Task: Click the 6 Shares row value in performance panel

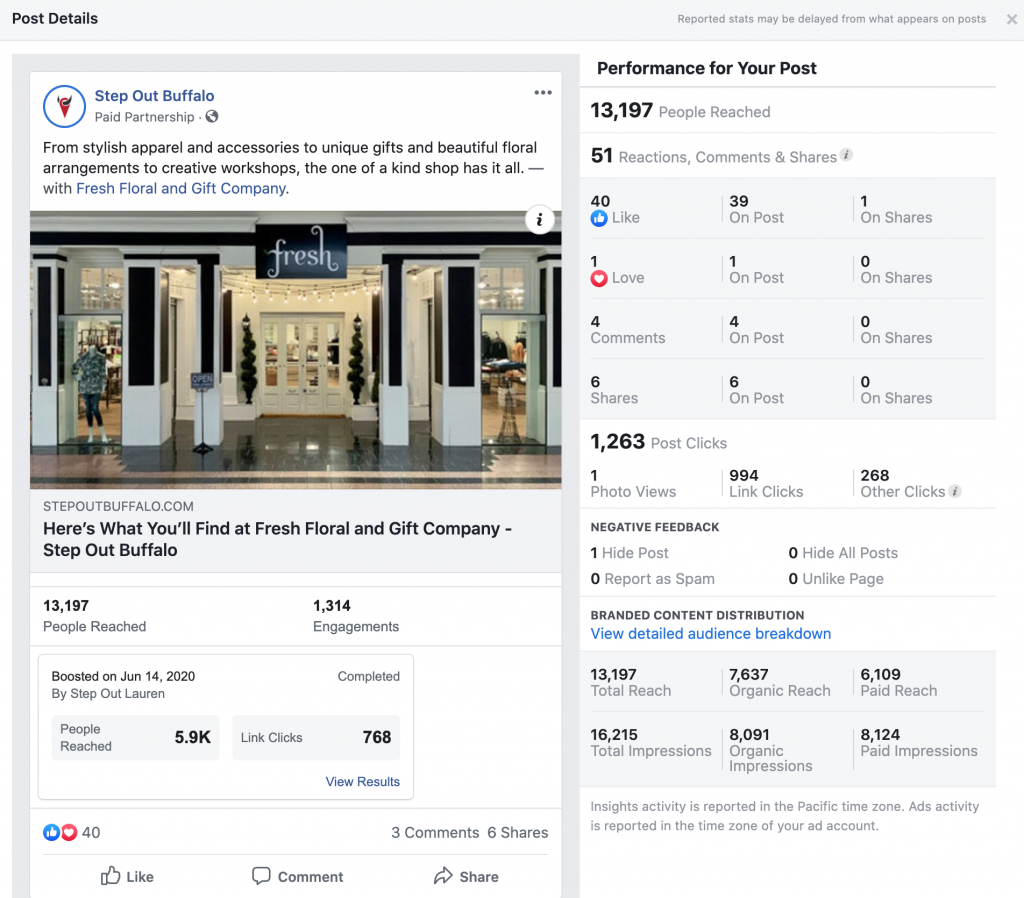Action: tap(614, 390)
